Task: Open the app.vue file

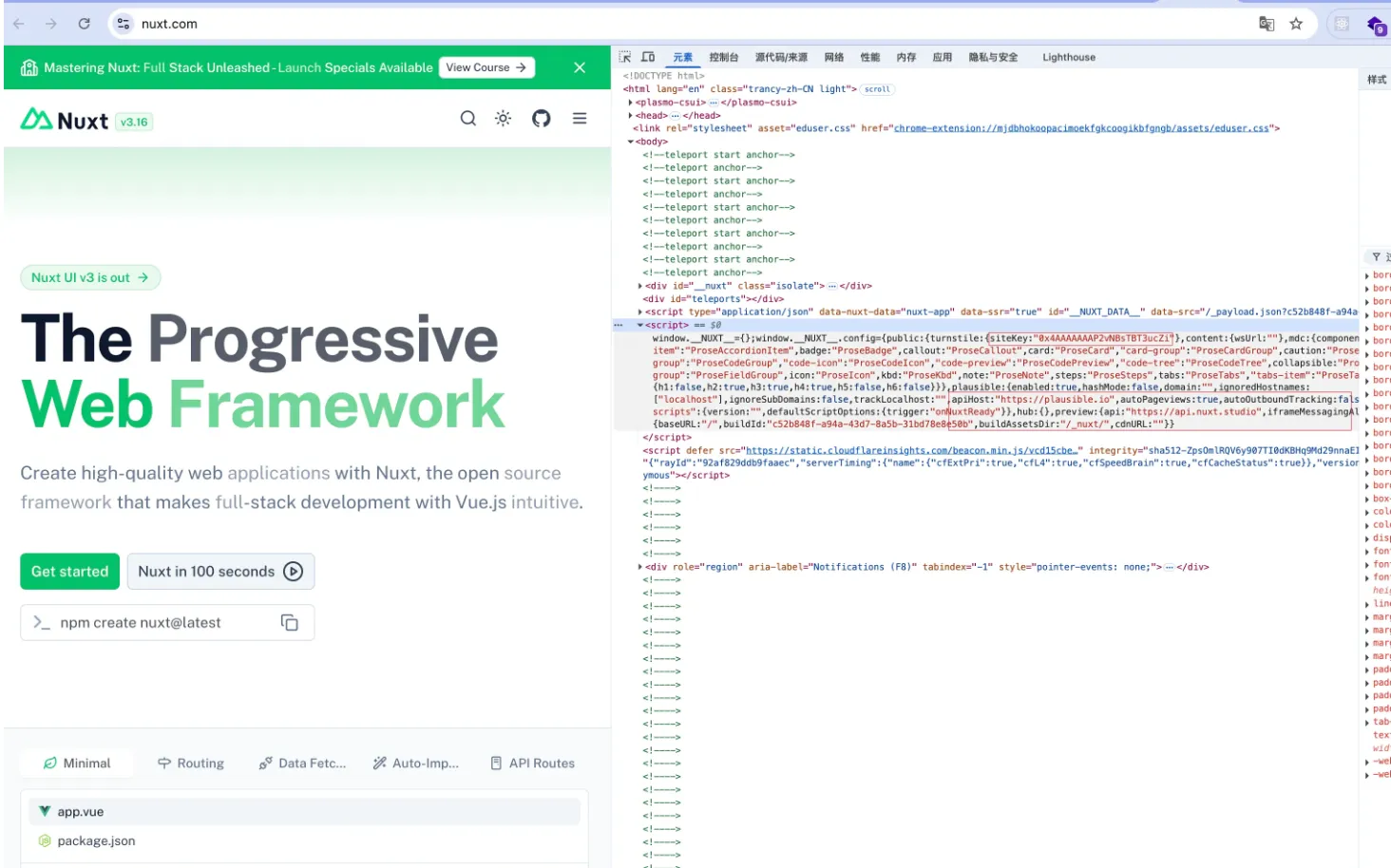Action: 304,812
